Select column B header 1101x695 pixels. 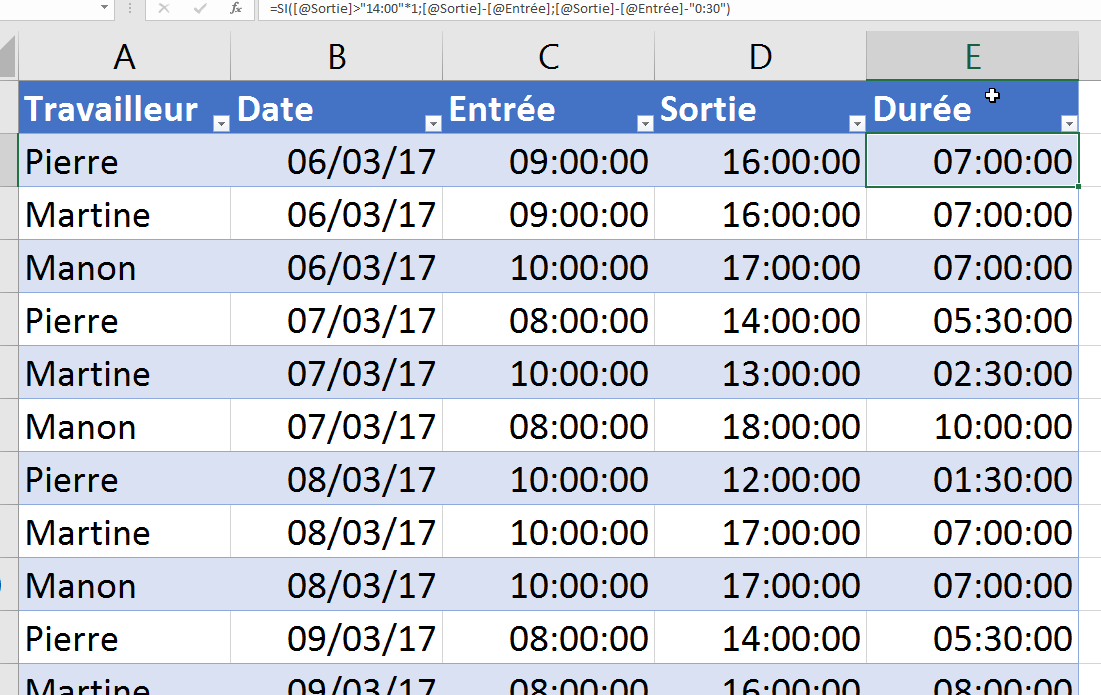tap(336, 57)
